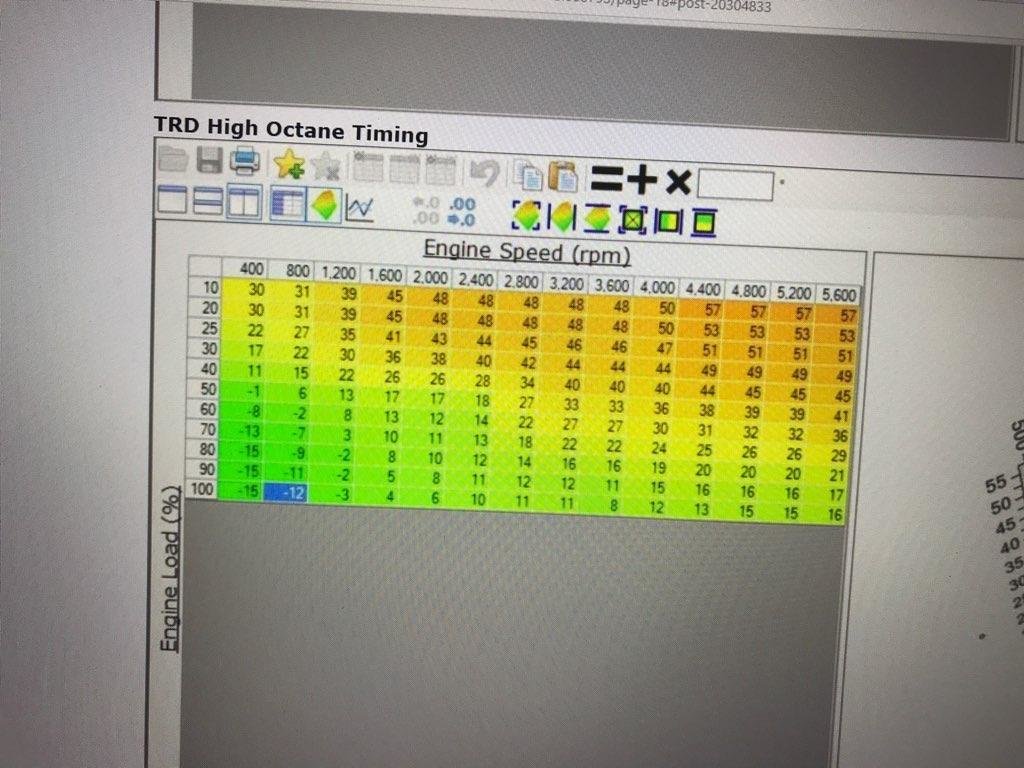
Task: Click the plus sign add-value icon
Action: (641, 180)
